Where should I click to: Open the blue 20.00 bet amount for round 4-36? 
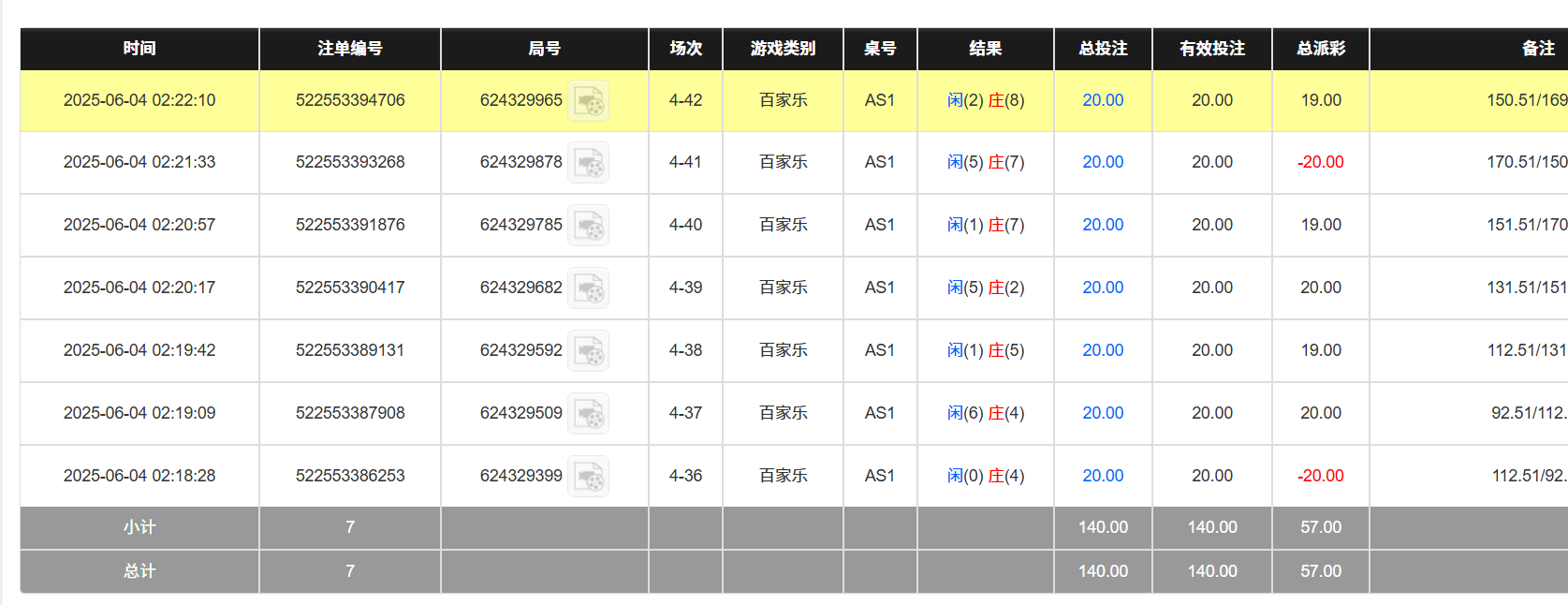tap(1103, 476)
